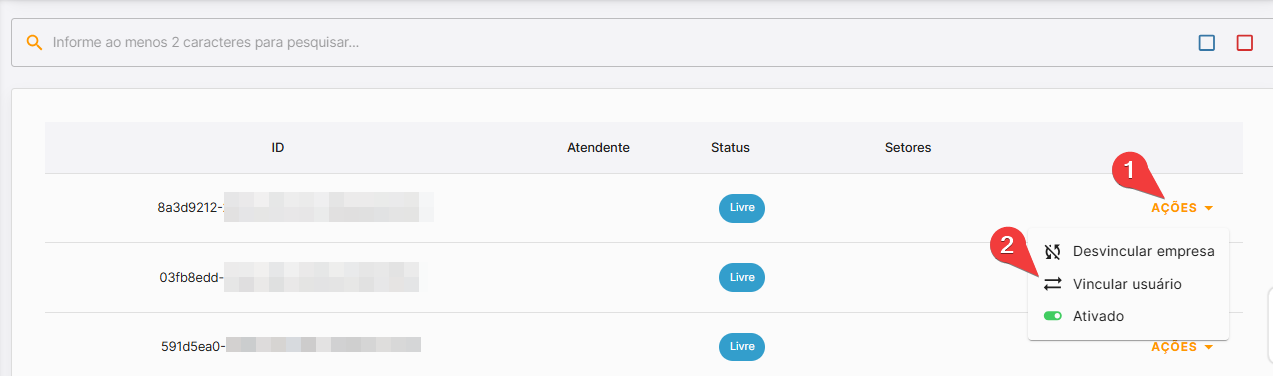Click the Status column header
Screen dimensions: 1273x376
(x=730, y=147)
